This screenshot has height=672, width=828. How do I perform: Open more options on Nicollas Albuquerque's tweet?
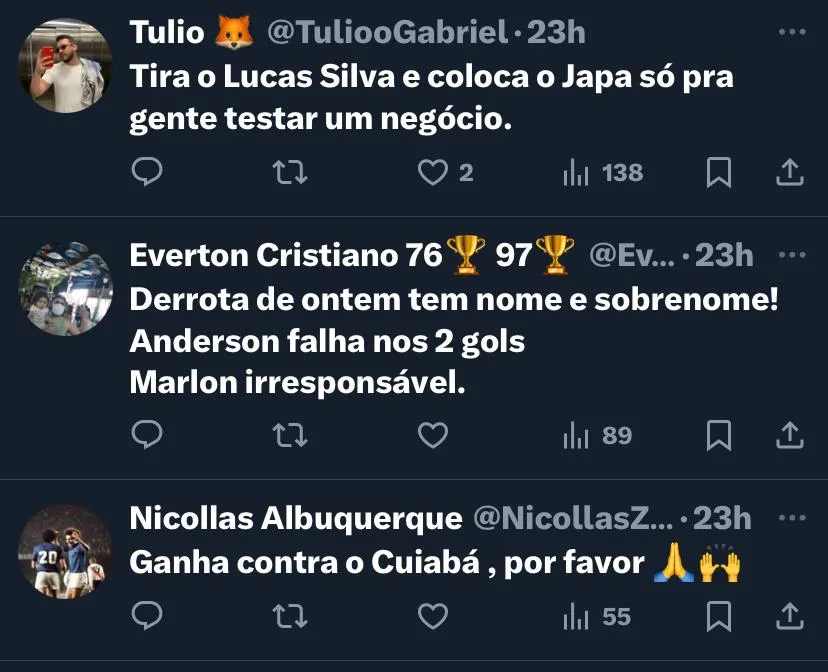point(792,517)
